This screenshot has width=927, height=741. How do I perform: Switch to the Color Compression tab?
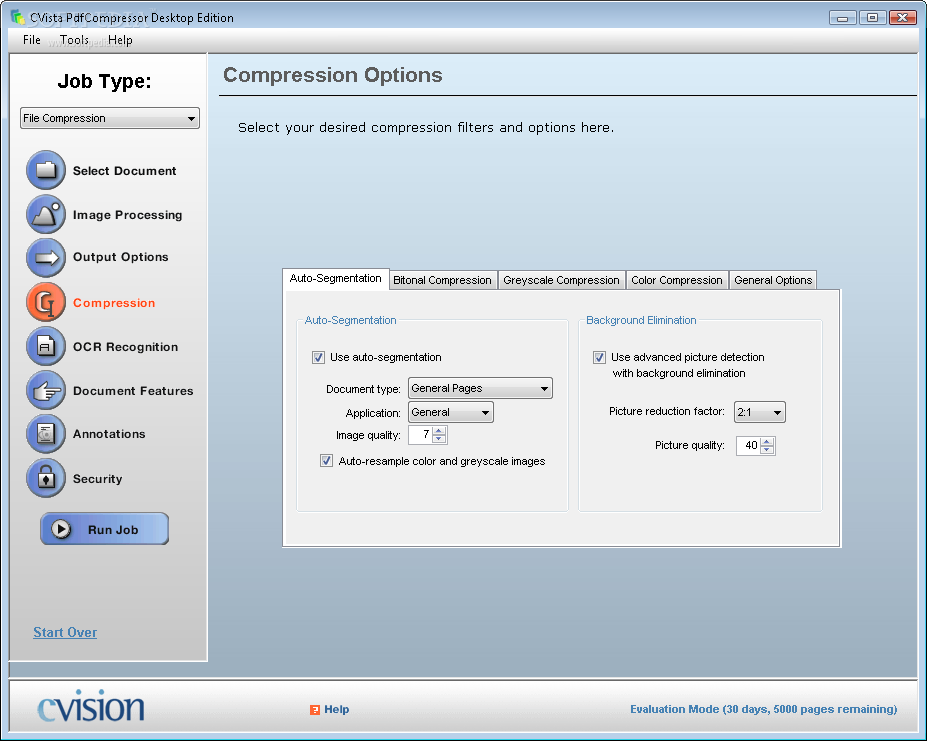[x=676, y=280]
